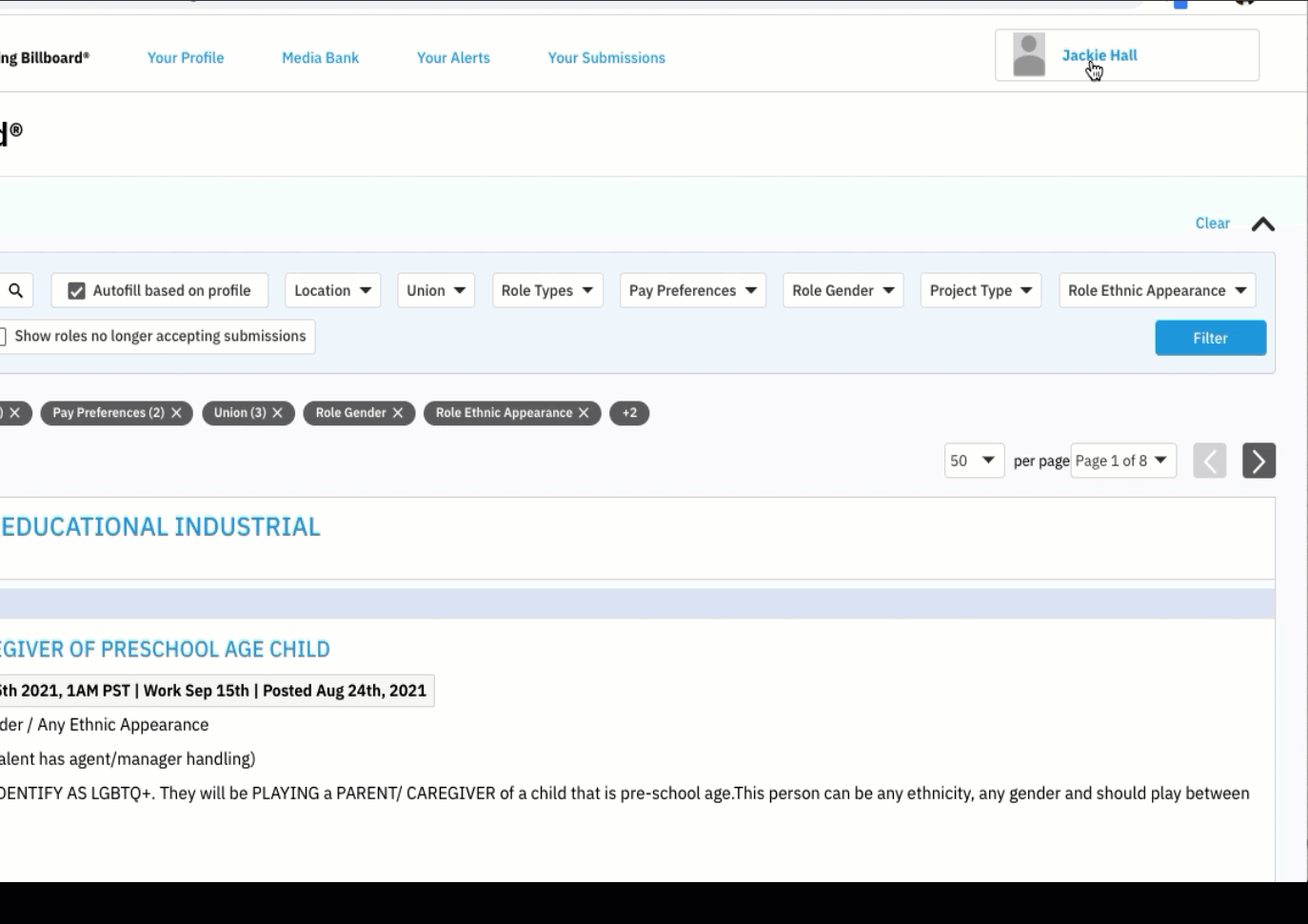Remove the Union (3) filter chip

pyautogui.click(x=277, y=413)
